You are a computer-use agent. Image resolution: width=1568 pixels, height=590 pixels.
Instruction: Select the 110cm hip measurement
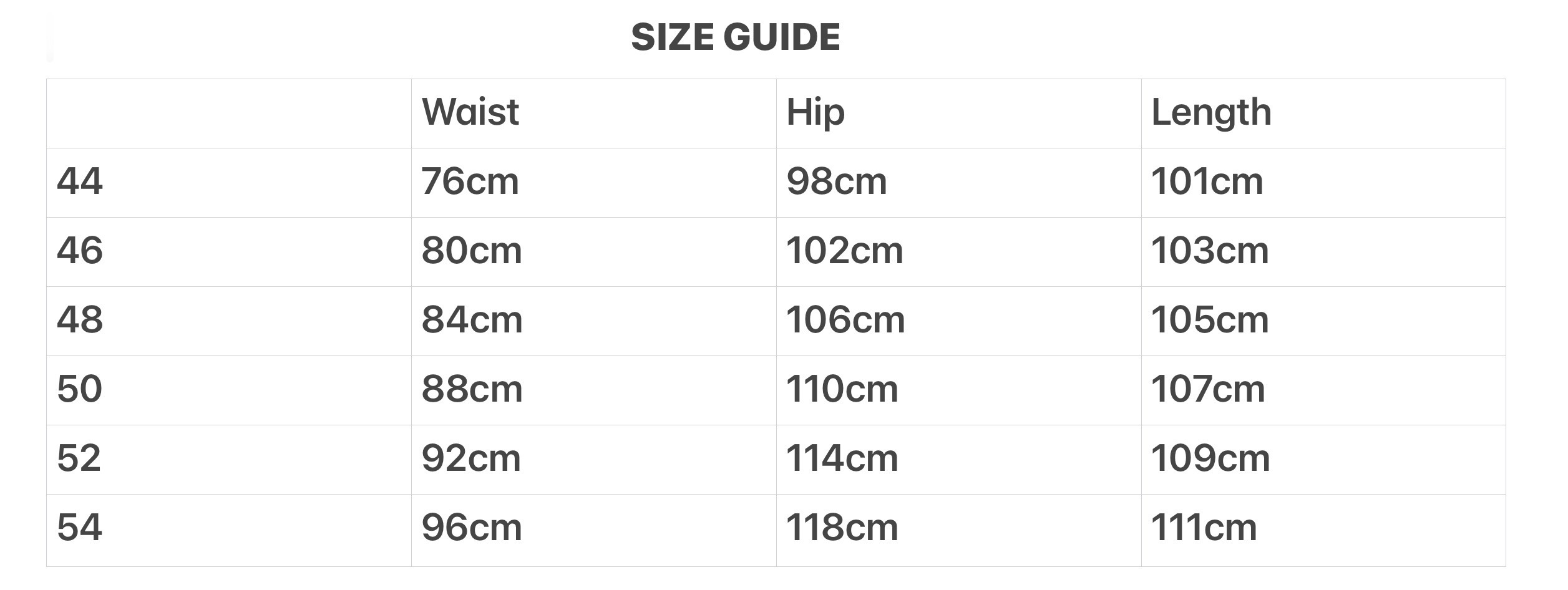point(842,389)
